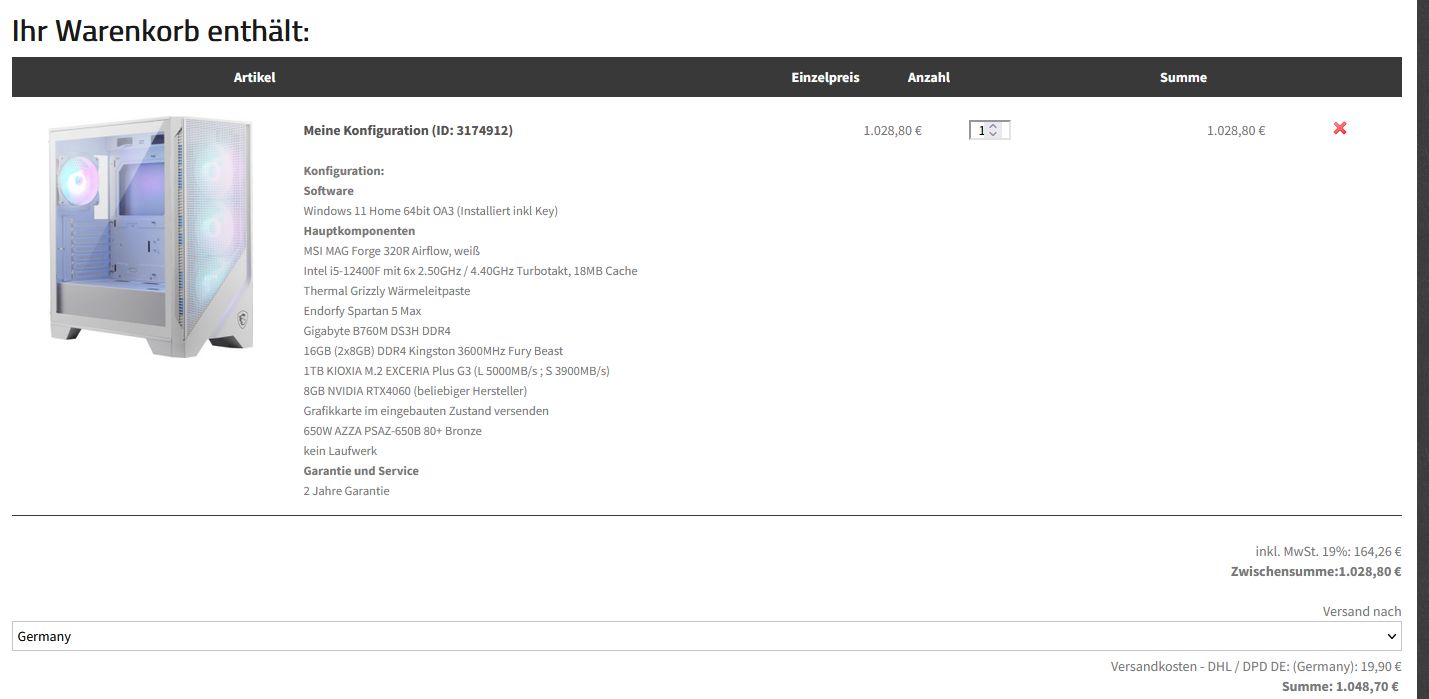
Task: Click the 'Software' section label
Action: click(x=329, y=191)
